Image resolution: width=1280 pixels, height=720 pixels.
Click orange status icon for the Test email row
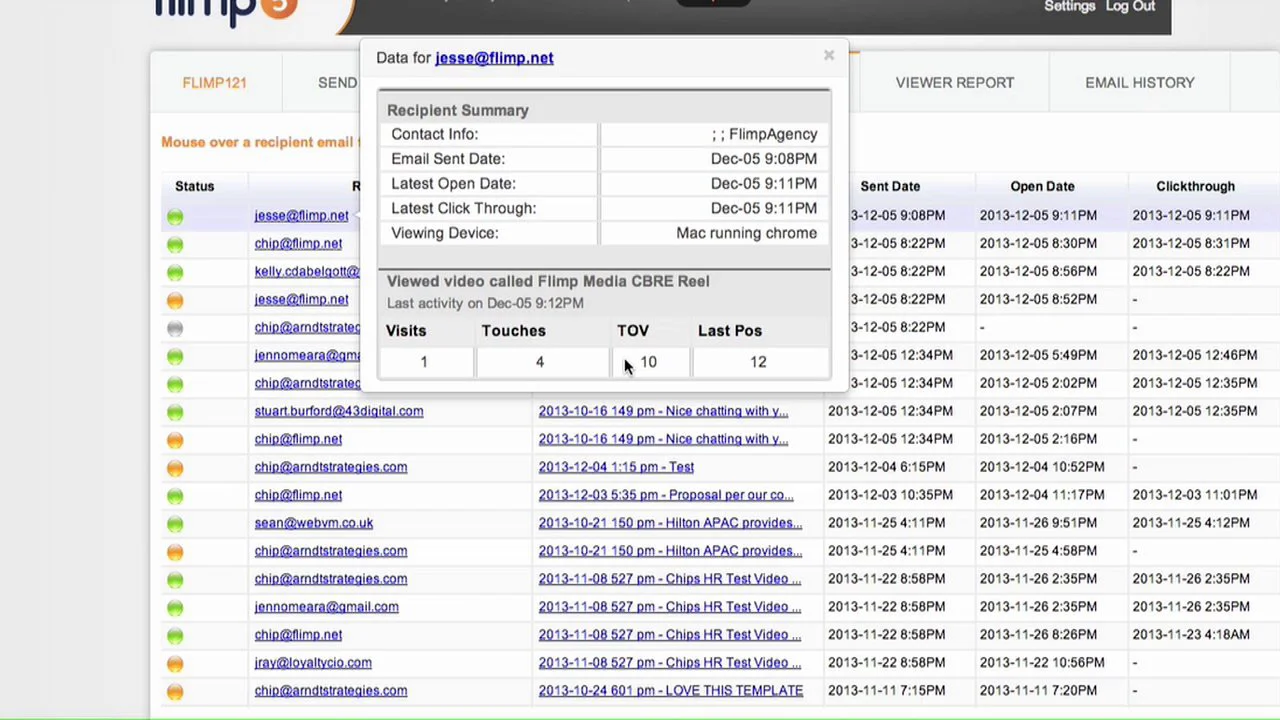[175, 468]
